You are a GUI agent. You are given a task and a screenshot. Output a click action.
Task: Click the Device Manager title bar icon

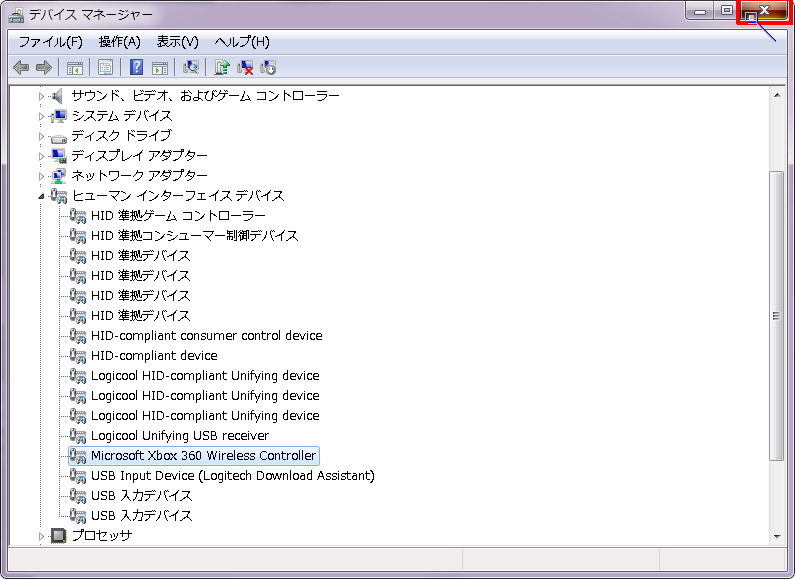[x=16, y=15]
